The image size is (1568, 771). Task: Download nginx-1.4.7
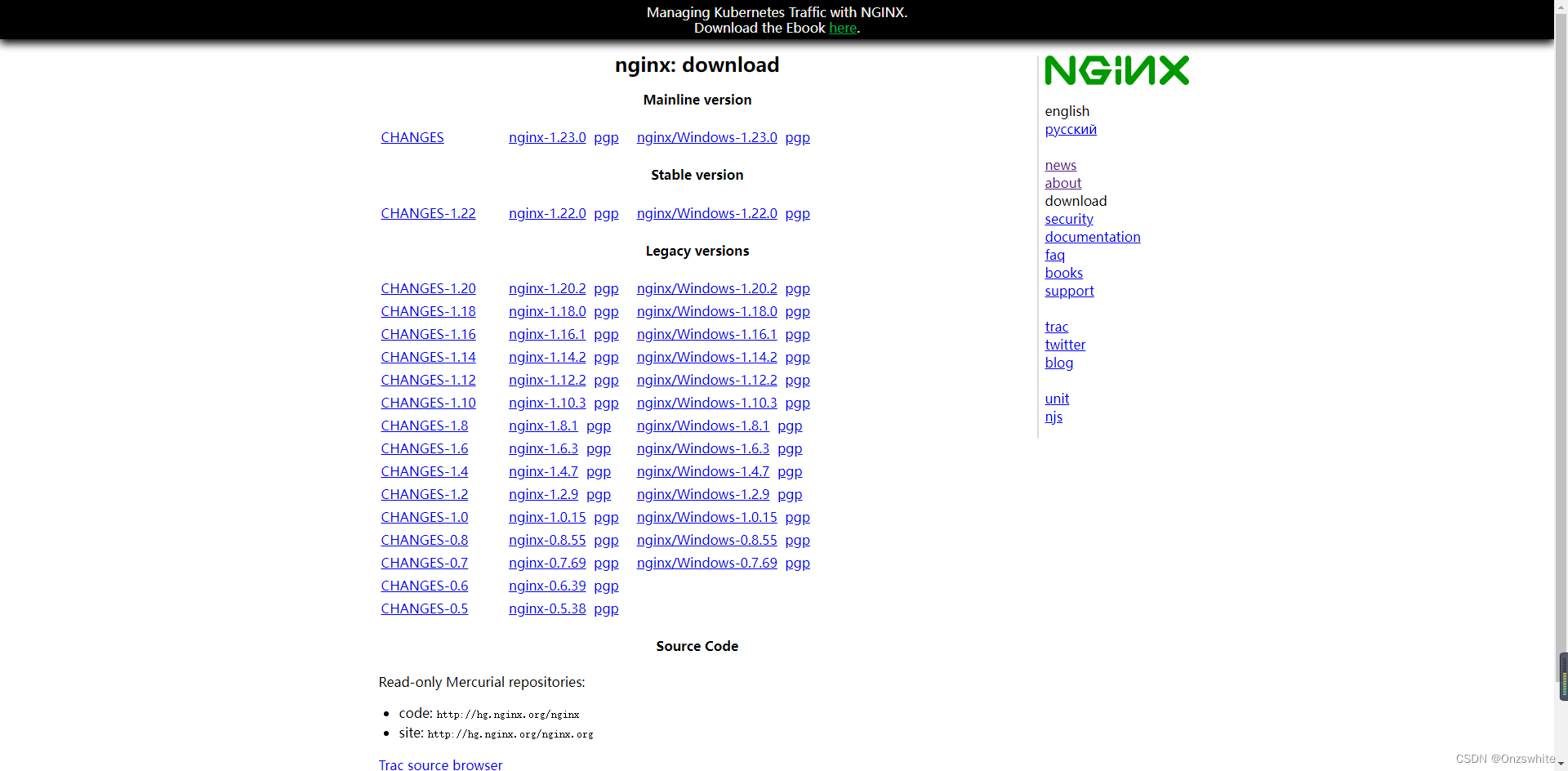coord(543,471)
